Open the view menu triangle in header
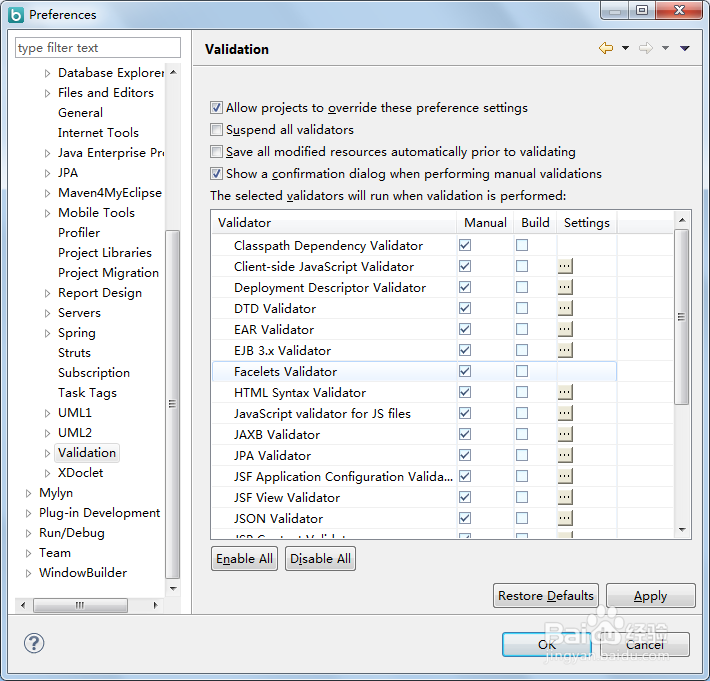The width and height of the screenshot is (710, 681). [x=685, y=48]
